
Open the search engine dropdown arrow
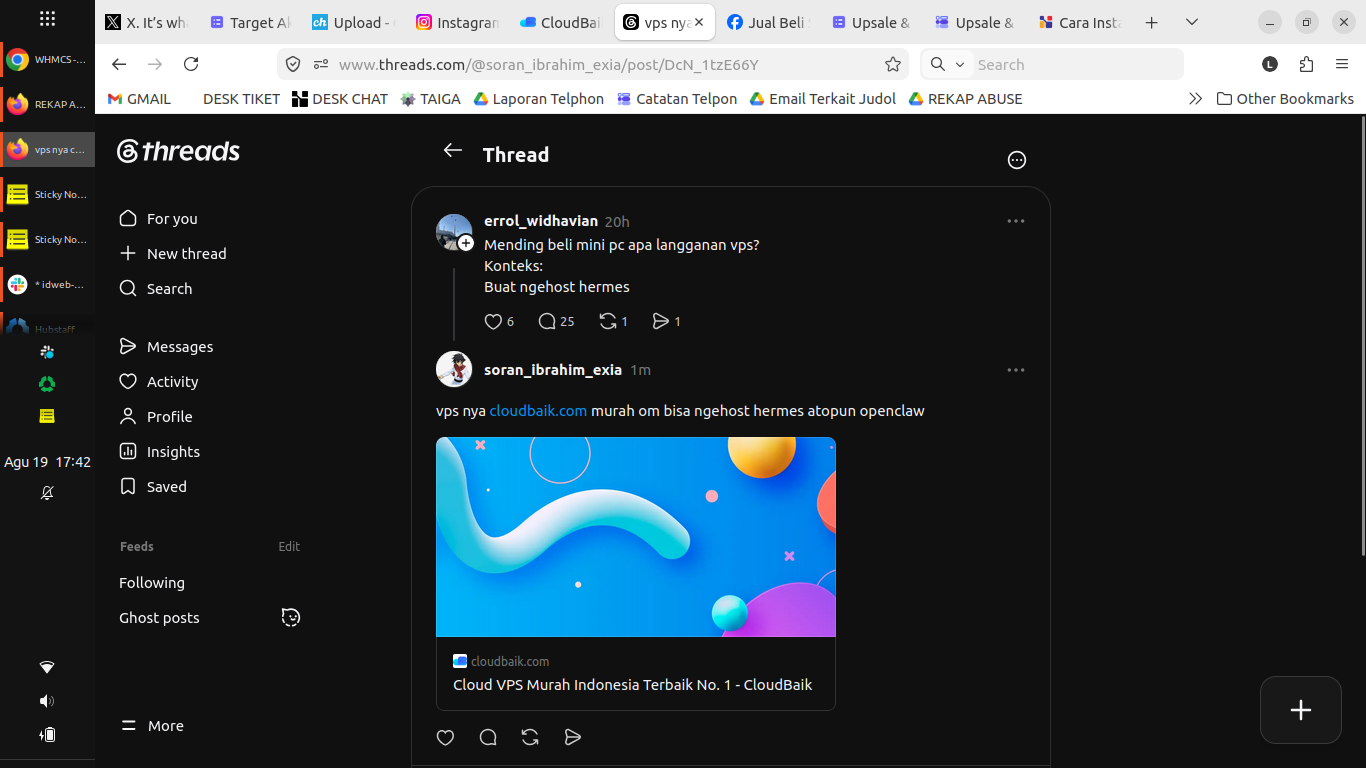coord(960,64)
